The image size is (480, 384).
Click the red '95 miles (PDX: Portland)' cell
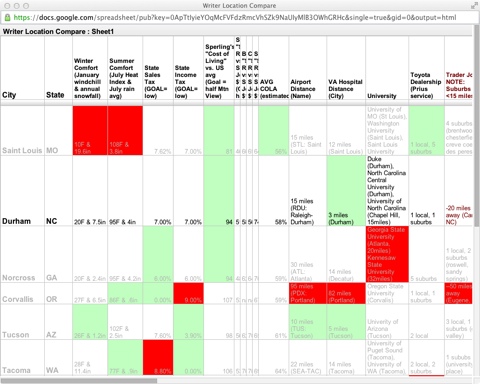tap(308, 293)
